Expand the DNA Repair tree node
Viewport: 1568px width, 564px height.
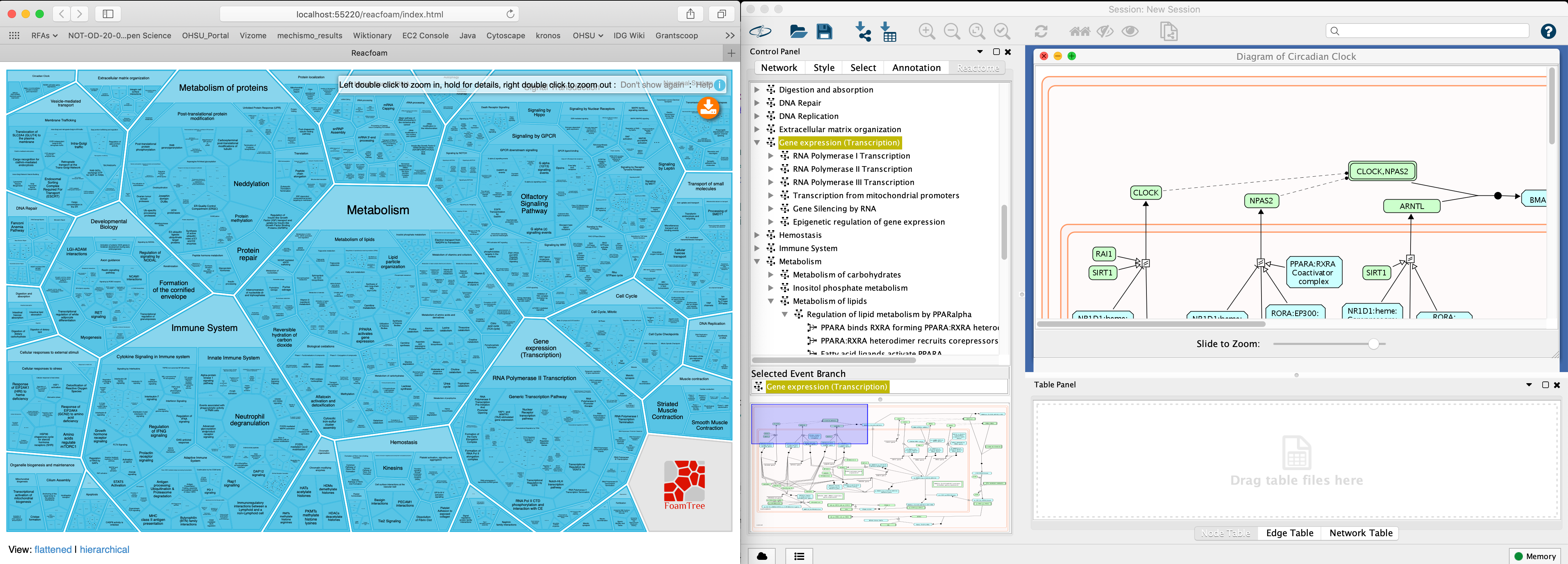[x=757, y=103]
